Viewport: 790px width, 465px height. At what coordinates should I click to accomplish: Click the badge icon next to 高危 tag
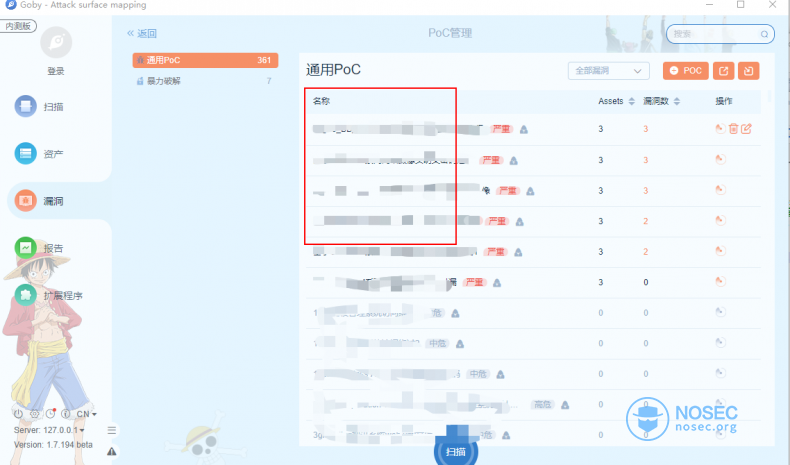click(x=565, y=405)
